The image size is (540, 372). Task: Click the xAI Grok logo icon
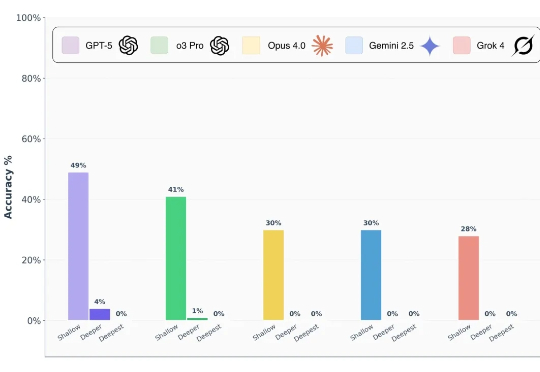tap(523, 45)
